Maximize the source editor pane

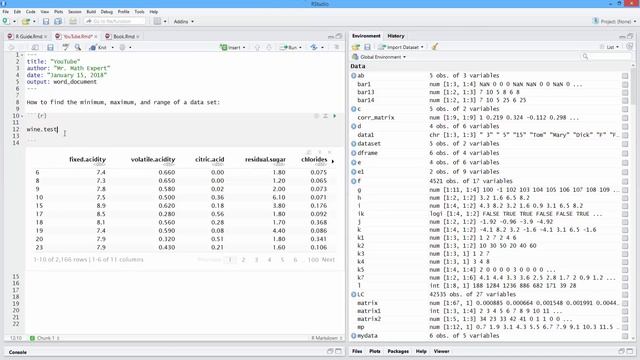(339, 36)
